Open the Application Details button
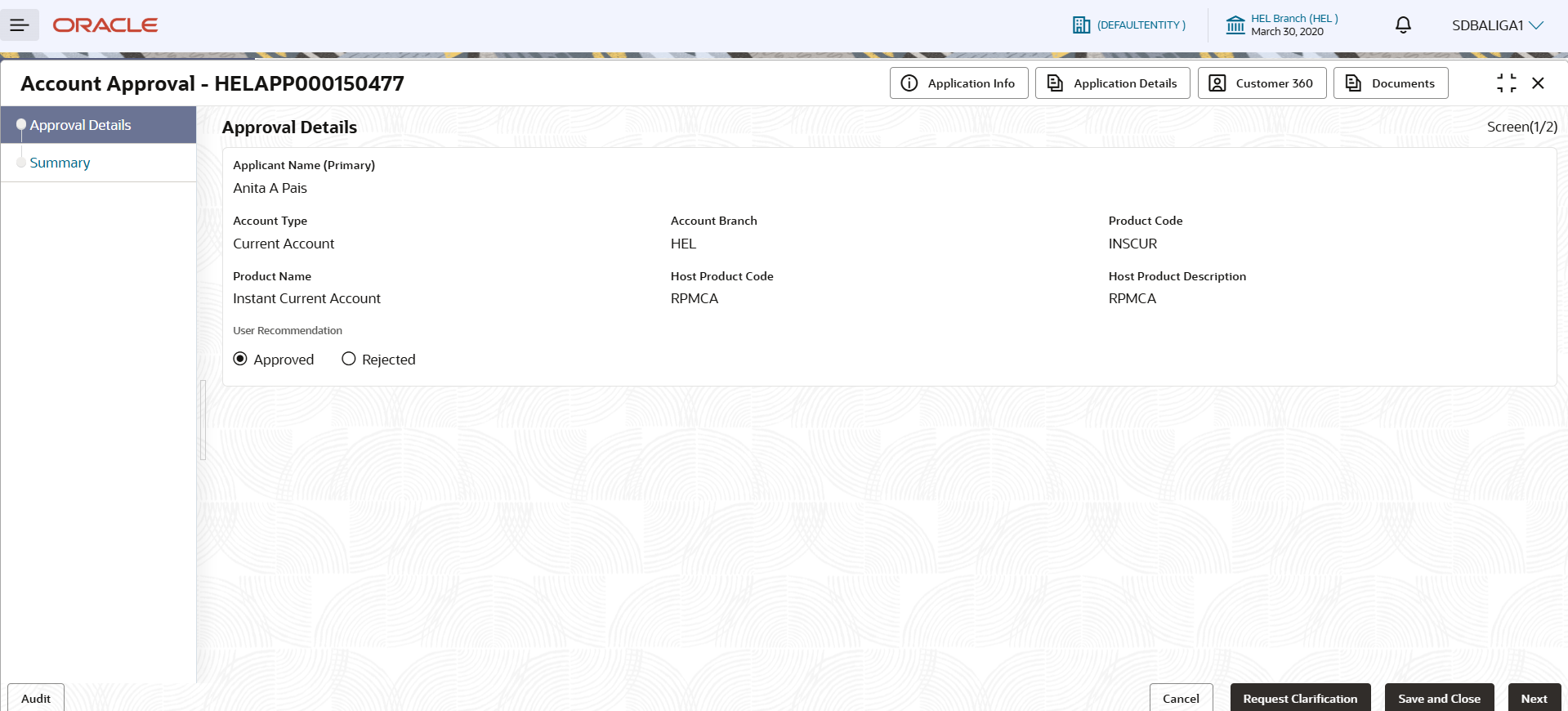Image resolution: width=1568 pixels, height=711 pixels. (1112, 83)
